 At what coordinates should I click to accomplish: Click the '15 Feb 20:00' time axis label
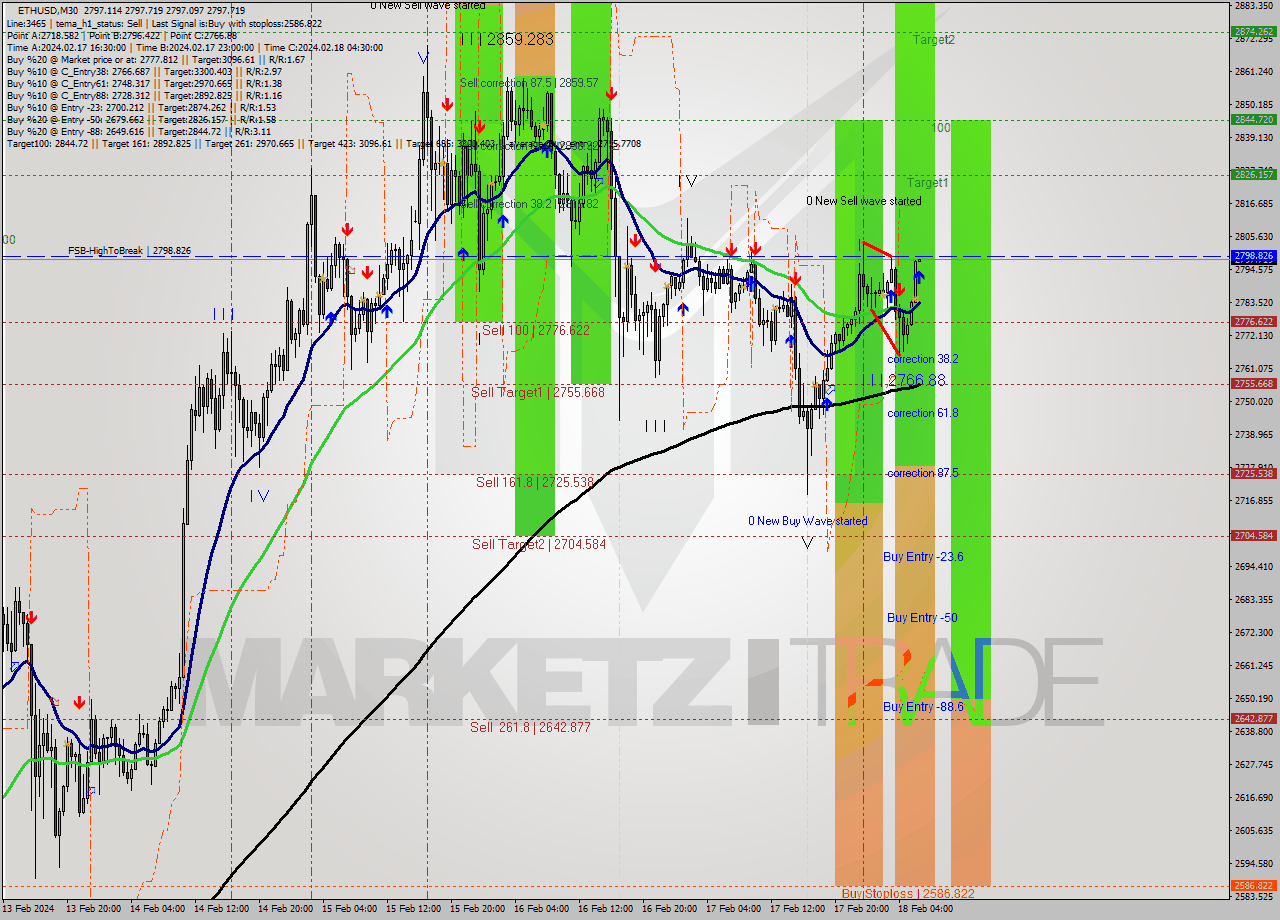point(476,910)
